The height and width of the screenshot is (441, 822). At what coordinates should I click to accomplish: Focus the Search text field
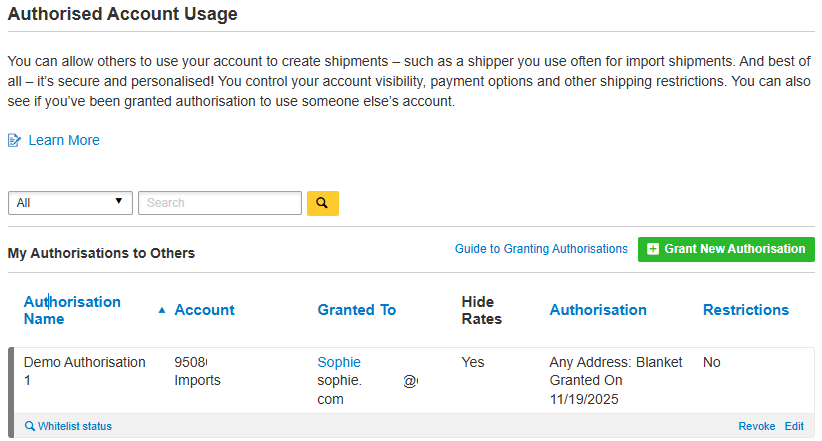coord(219,203)
